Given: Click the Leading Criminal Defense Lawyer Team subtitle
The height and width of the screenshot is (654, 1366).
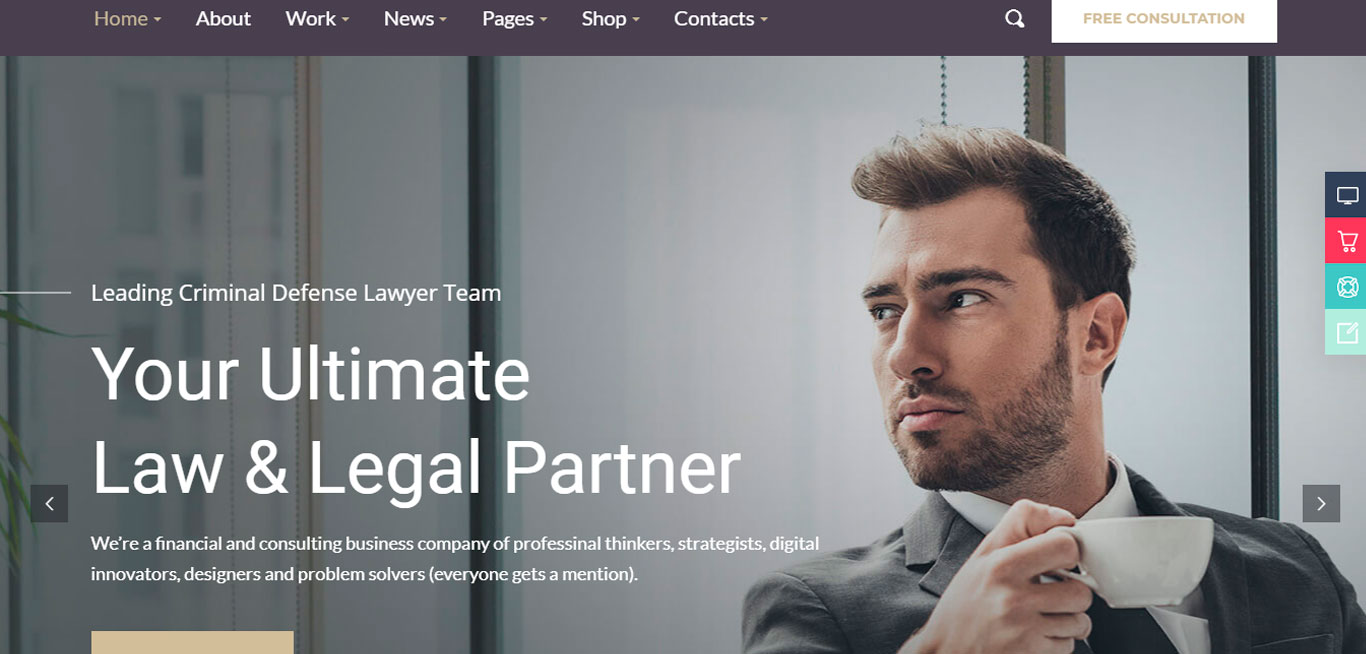Looking at the screenshot, I should pos(296,293).
